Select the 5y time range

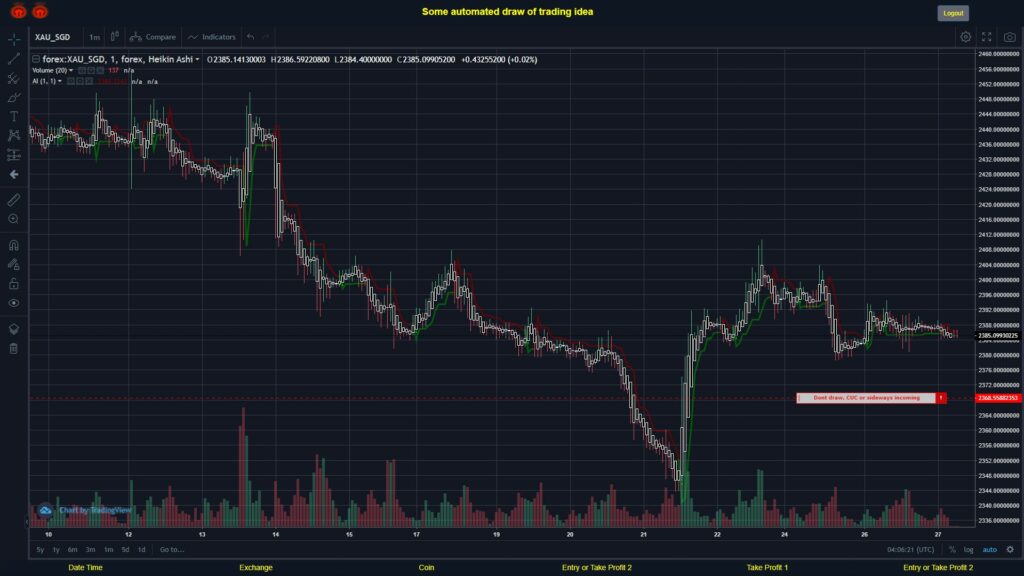pos(40,549)
